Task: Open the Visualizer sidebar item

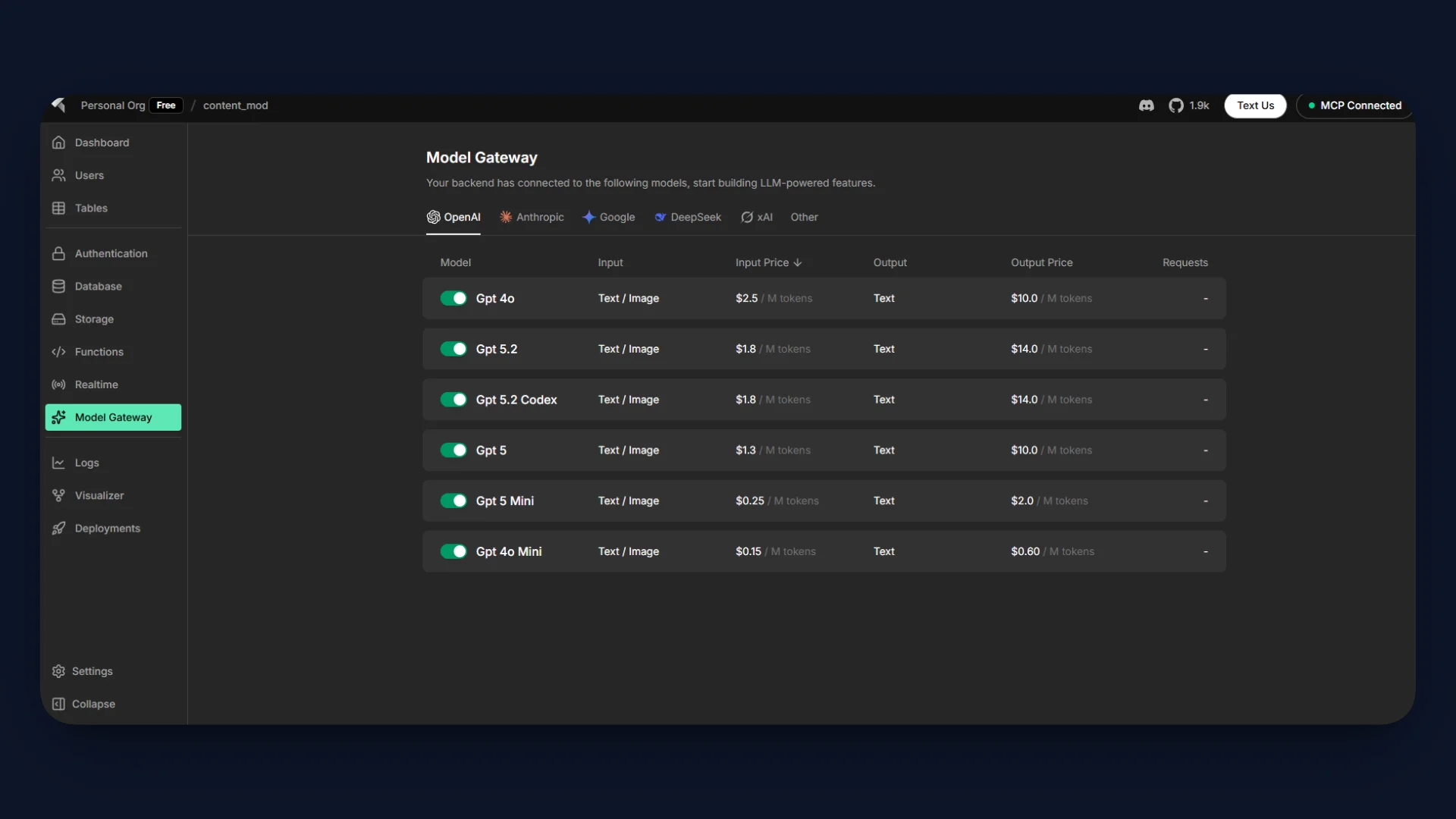Action: click(x=99, y=495)
